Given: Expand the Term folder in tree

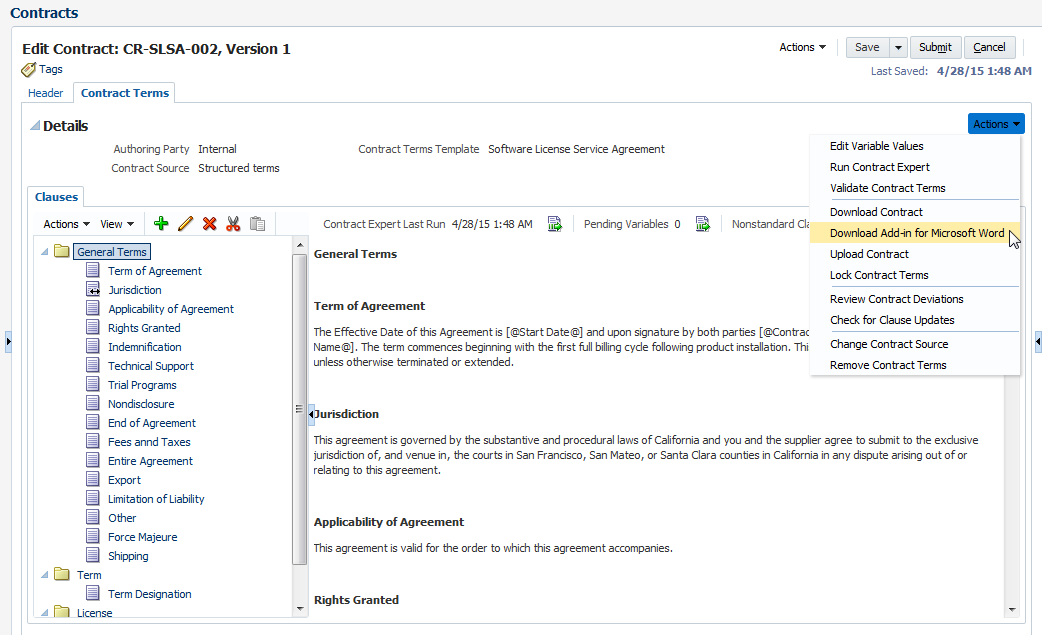Looking at the screenshot, I should click(45, 575).
